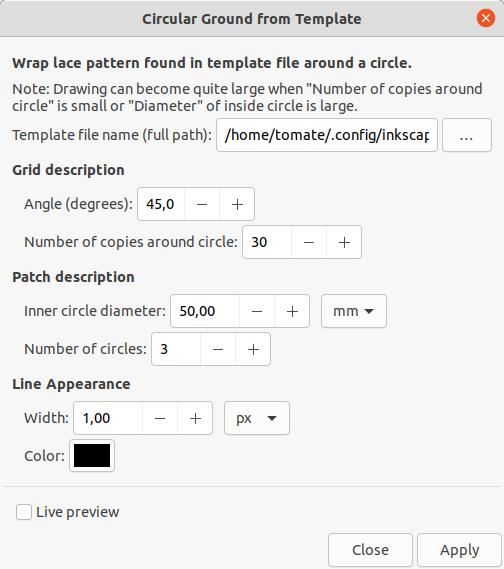Close window using the orange X button
The height and width of the screenshot is (569, 504).
click(486, 18)
